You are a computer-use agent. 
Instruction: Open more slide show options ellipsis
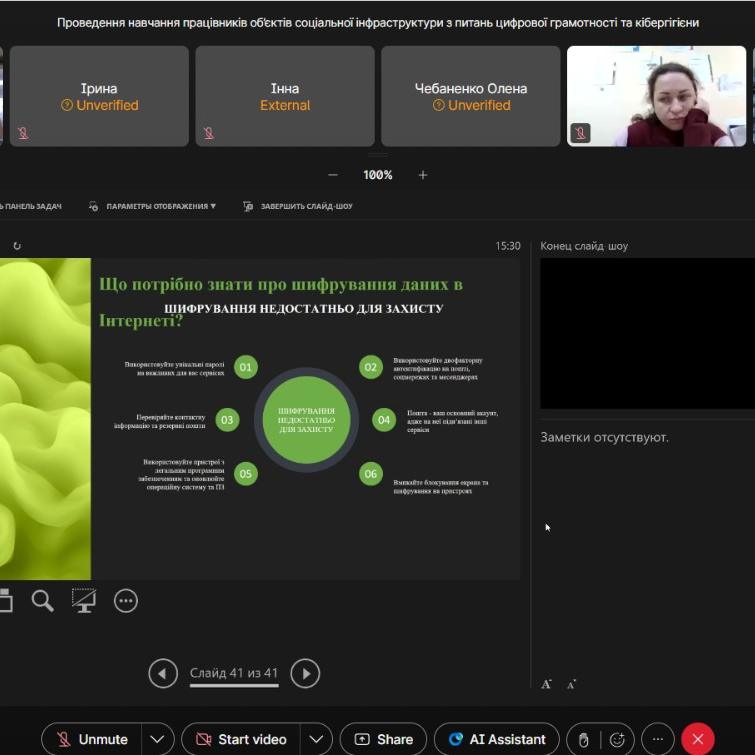pos(125,600)
